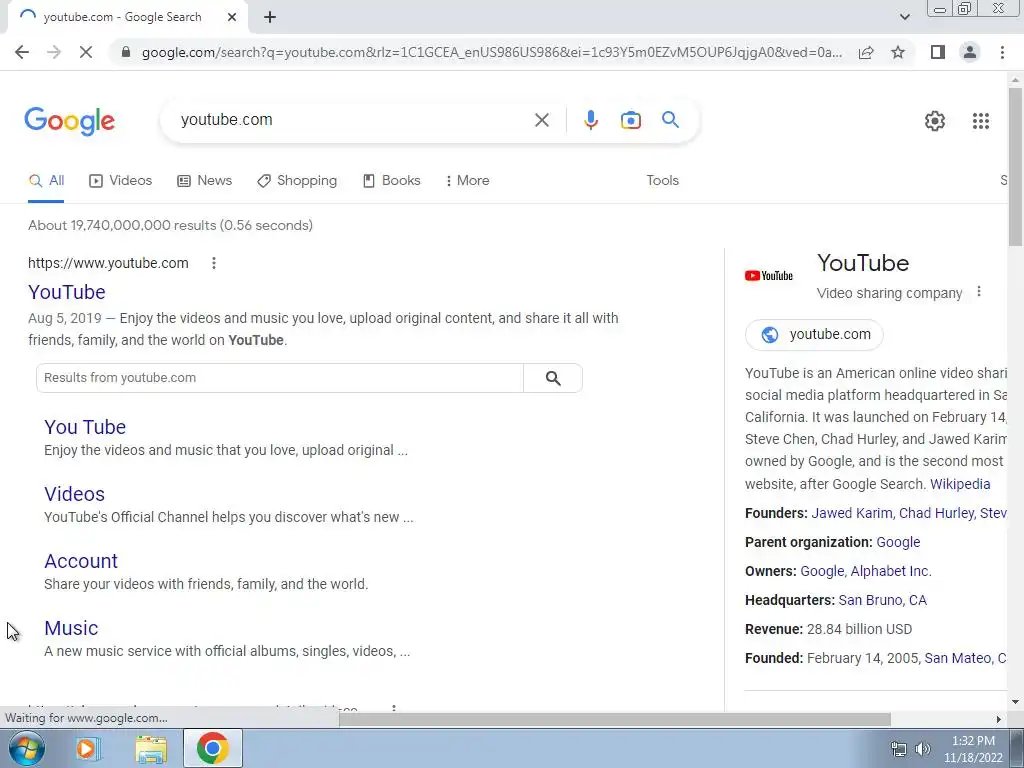Bookmark this page with star icon
This screenshot has width=1024, height=768.
click(x=898, y=52)
